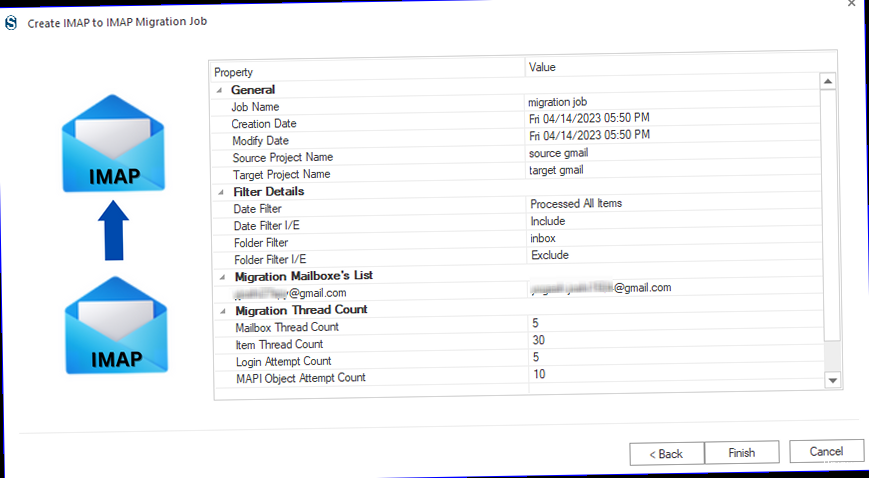Screen dimensions: 869x478
Task: Go to previous step with Back button
Action: (x=665, y=453)
